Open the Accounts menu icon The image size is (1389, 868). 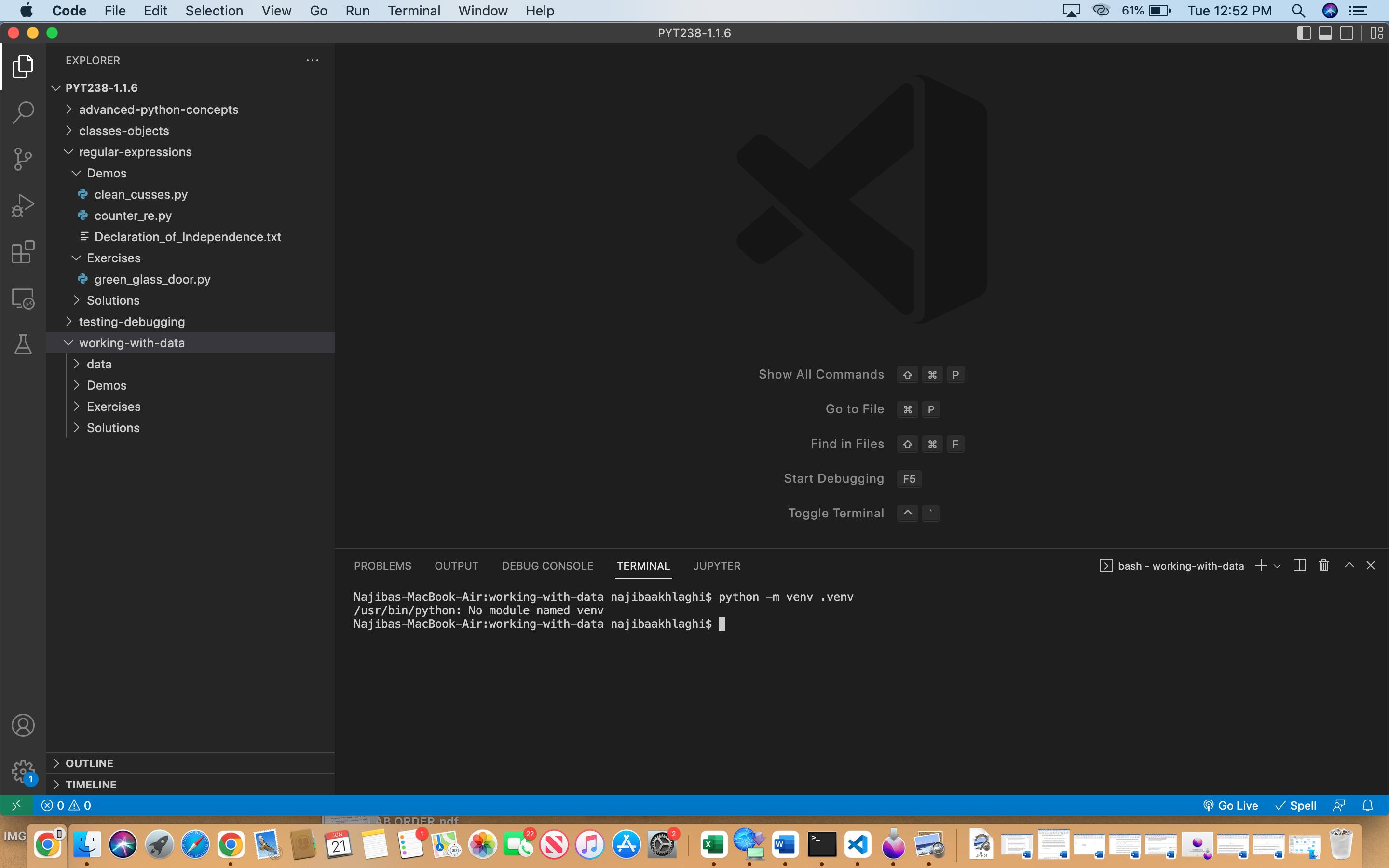coord(23,725)
